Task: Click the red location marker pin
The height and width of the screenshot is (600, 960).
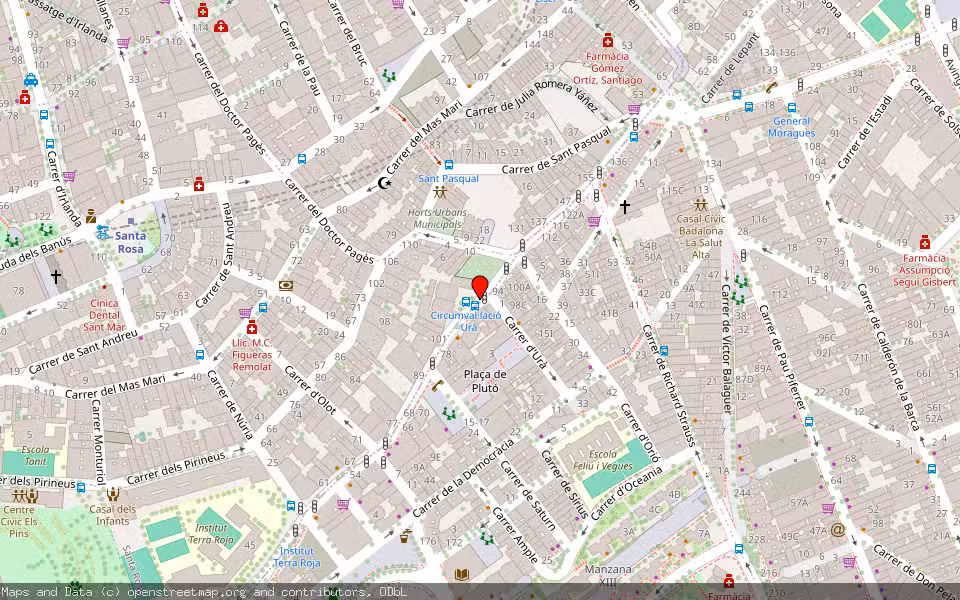Action: tap(480, 288)
